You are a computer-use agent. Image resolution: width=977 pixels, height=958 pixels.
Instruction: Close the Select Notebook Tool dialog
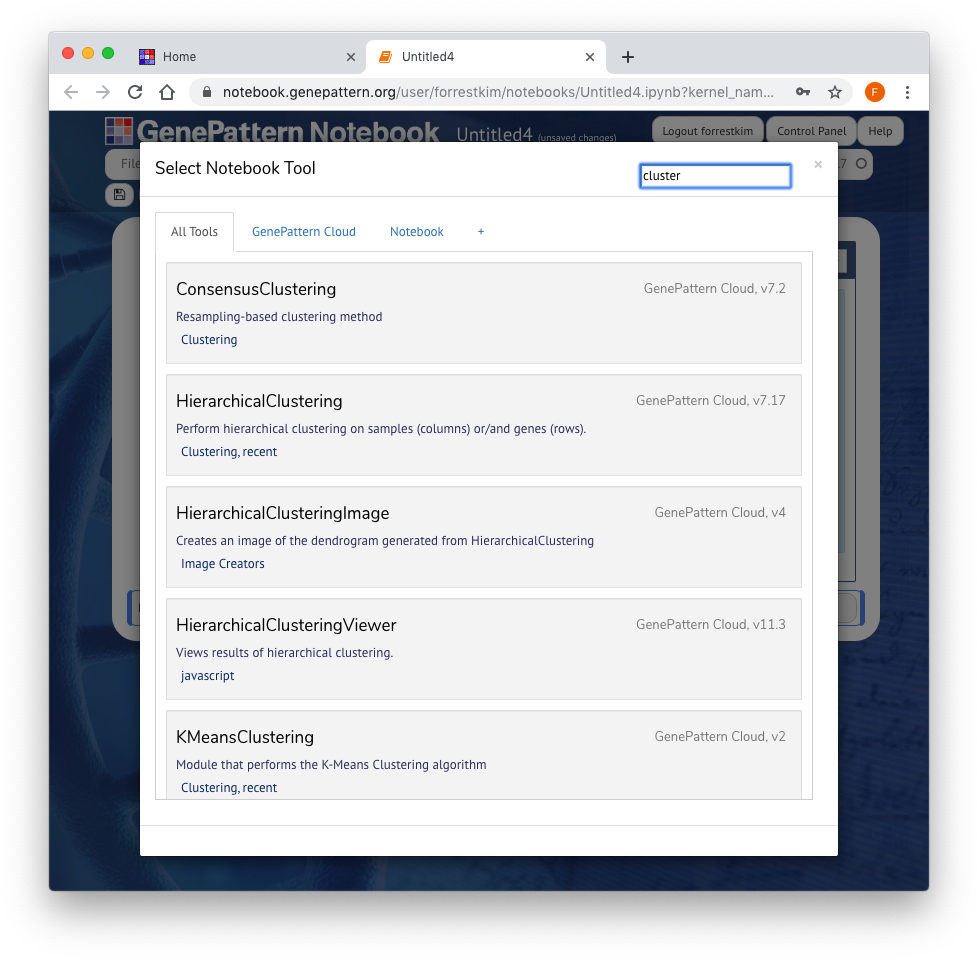coord(818,164)
